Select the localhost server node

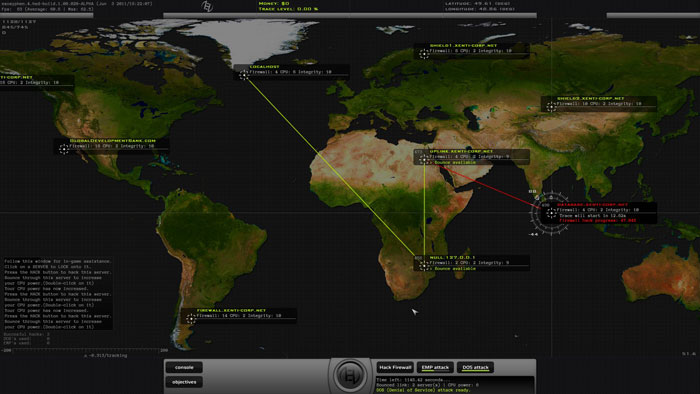point(243,75)
